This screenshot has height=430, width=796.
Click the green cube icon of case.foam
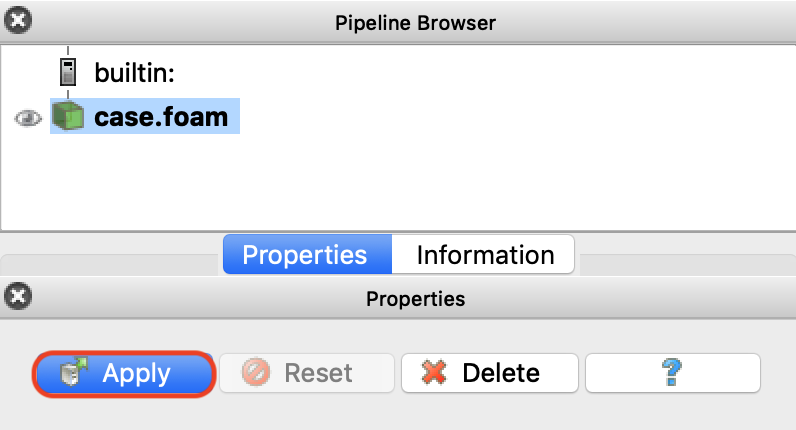pyautogui.click(x=68, y=118)
